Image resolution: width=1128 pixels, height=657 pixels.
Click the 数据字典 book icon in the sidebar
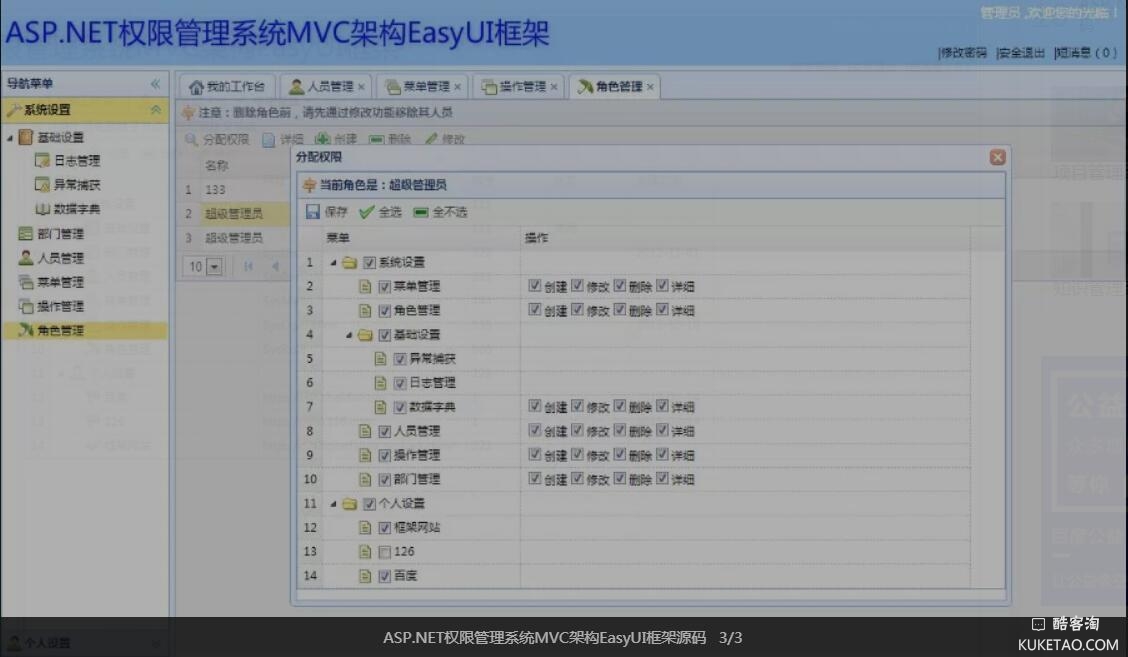pos(42,209)
